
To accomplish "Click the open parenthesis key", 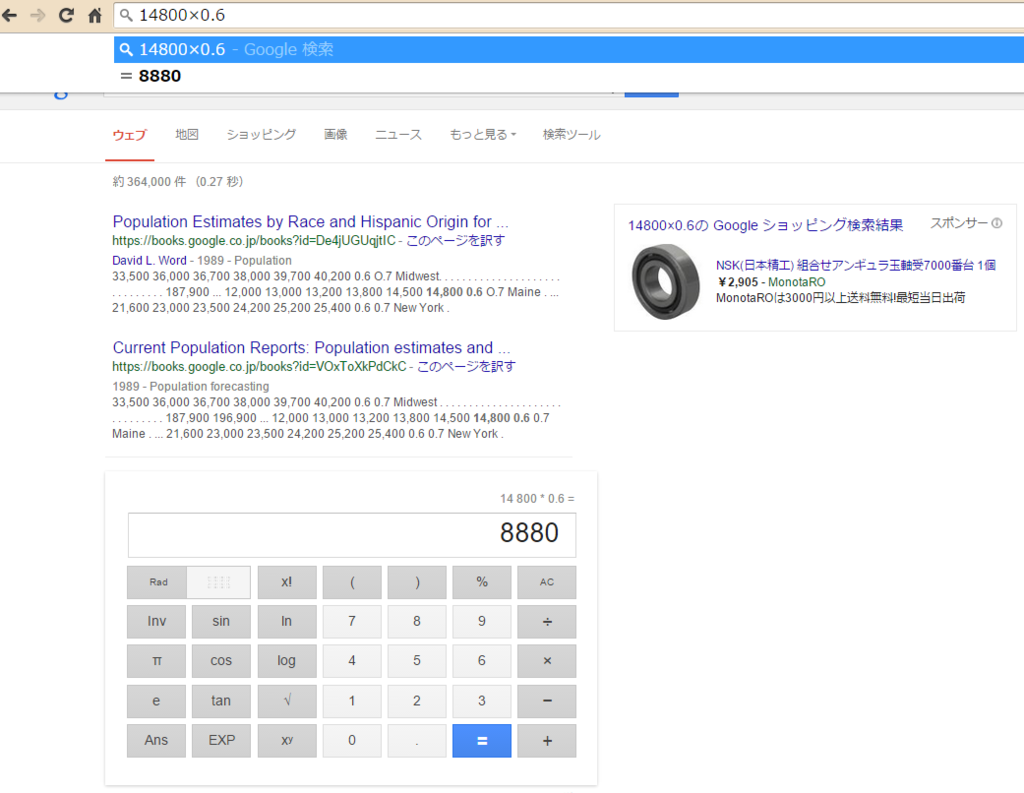I will coord(352,582).
